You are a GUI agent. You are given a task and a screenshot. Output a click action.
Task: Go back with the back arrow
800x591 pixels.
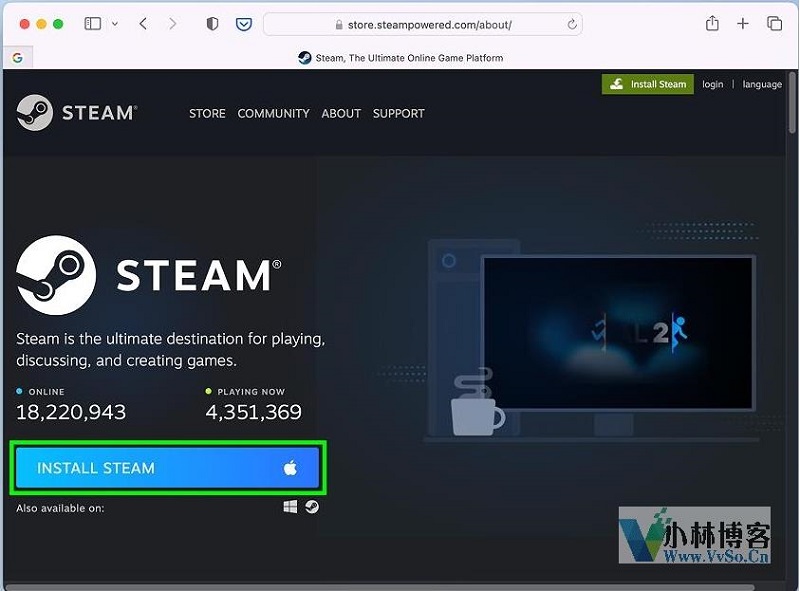(143, 24)
